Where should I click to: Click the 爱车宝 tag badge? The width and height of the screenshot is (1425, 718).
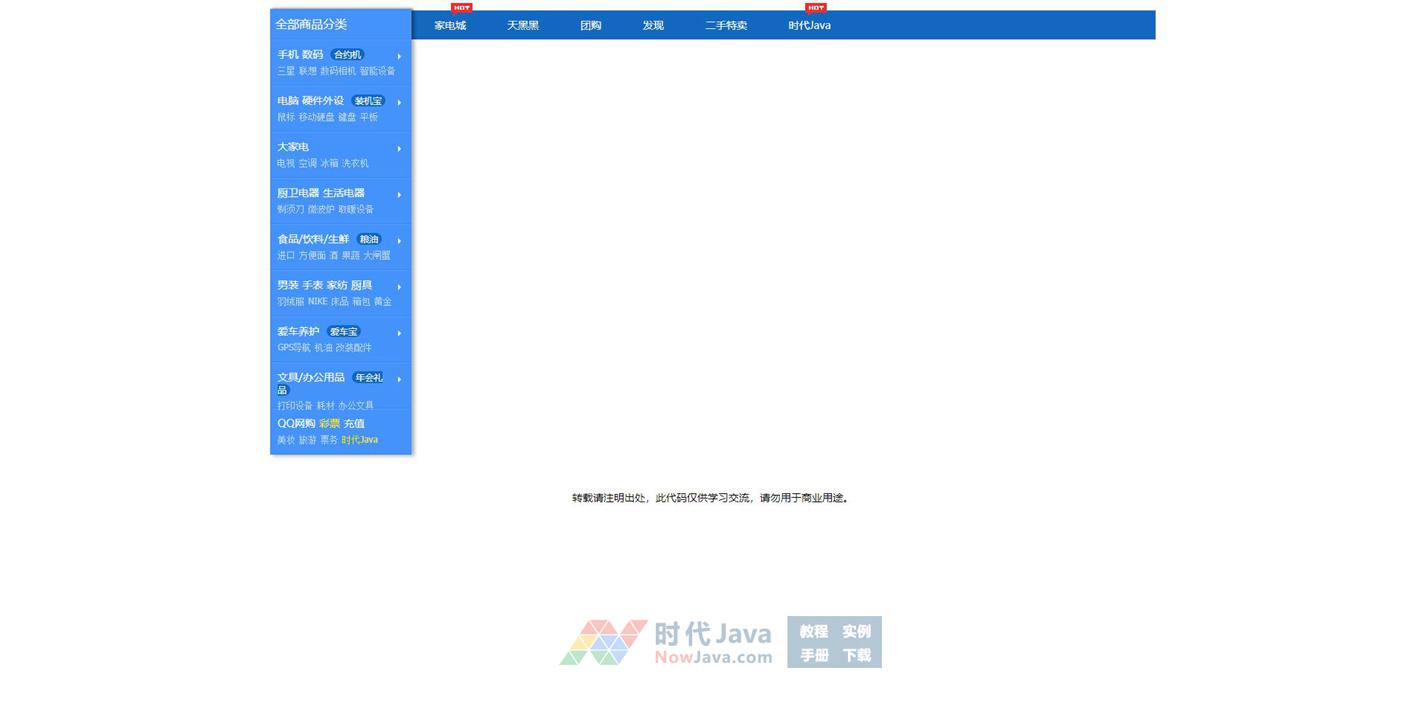coord(343,332)
